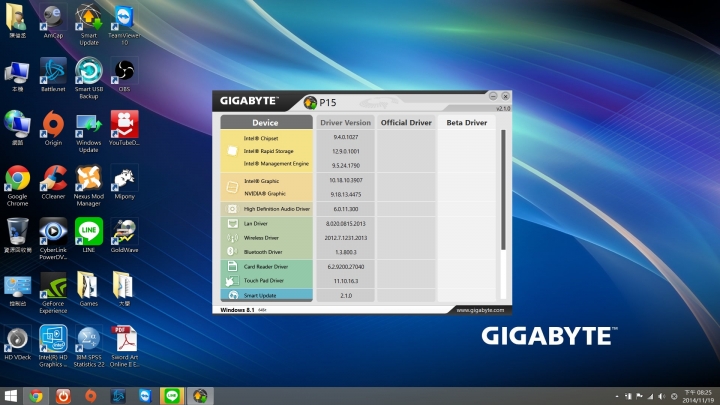Open LINE from the taskbar
Image resolution: width=720 pixels, height=405 pixels.
tap(172, 396)
